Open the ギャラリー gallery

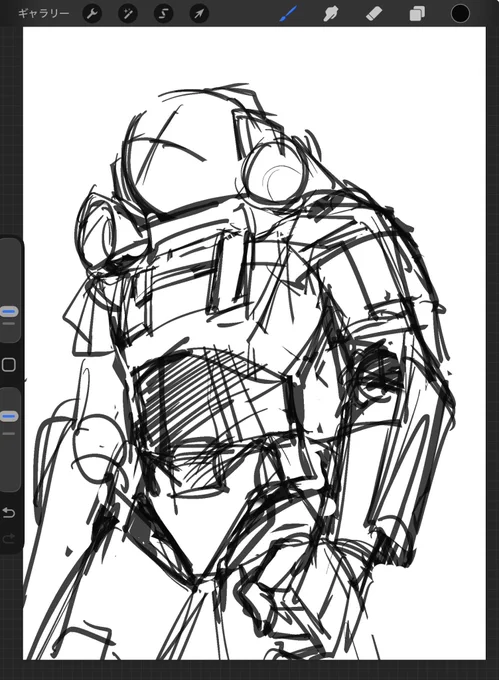(x=43, y=13)
